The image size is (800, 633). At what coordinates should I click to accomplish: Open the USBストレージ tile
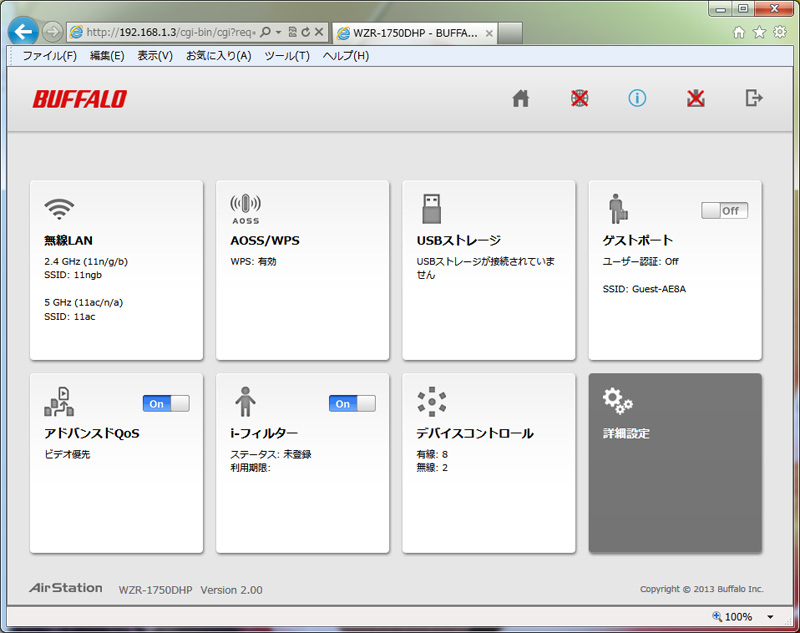coord(488,270)
